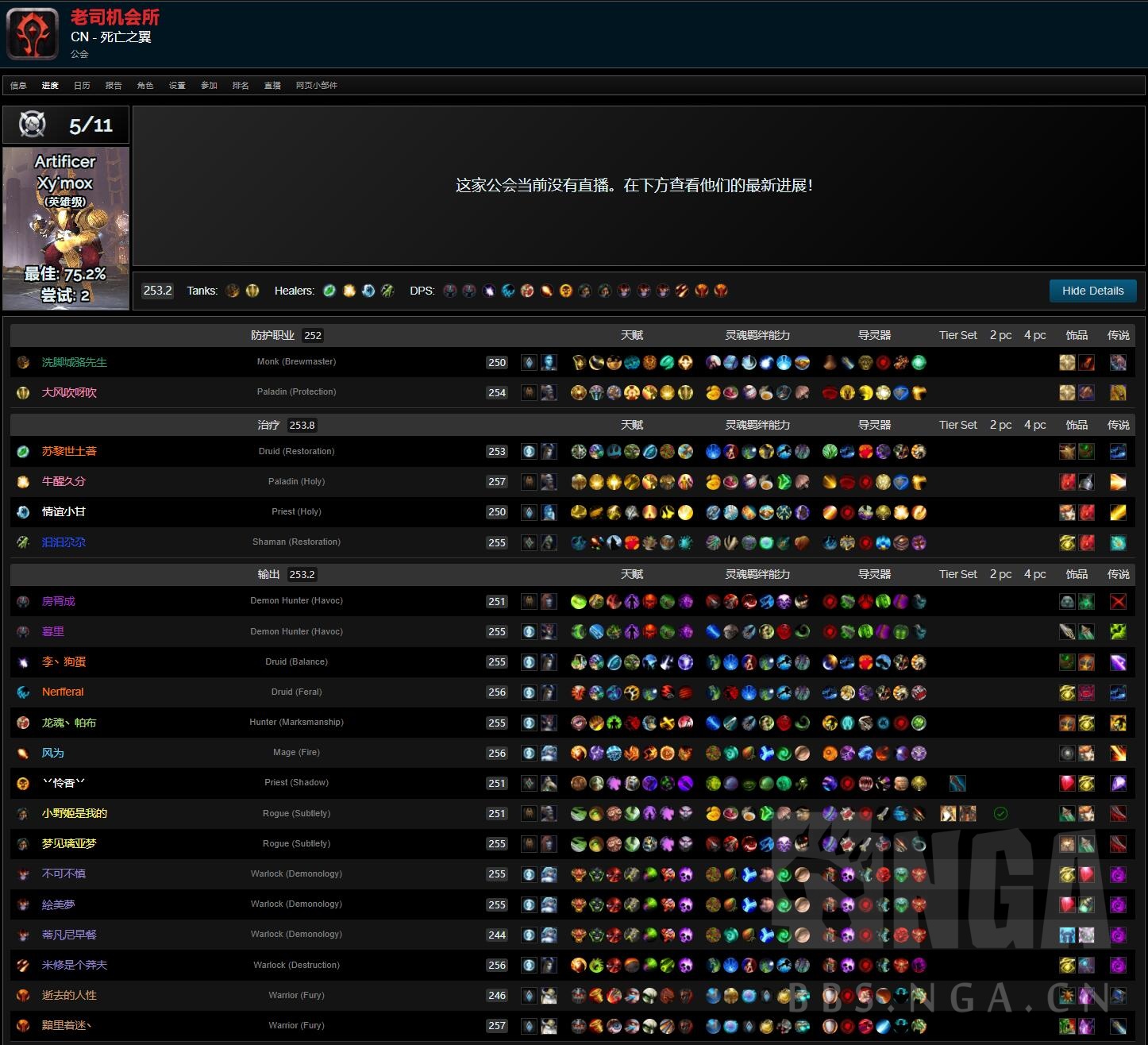Click the Holy Paladin icon in Healers summary
The height and width of the screenshot is (1045, 1148).
coord(349,291)
